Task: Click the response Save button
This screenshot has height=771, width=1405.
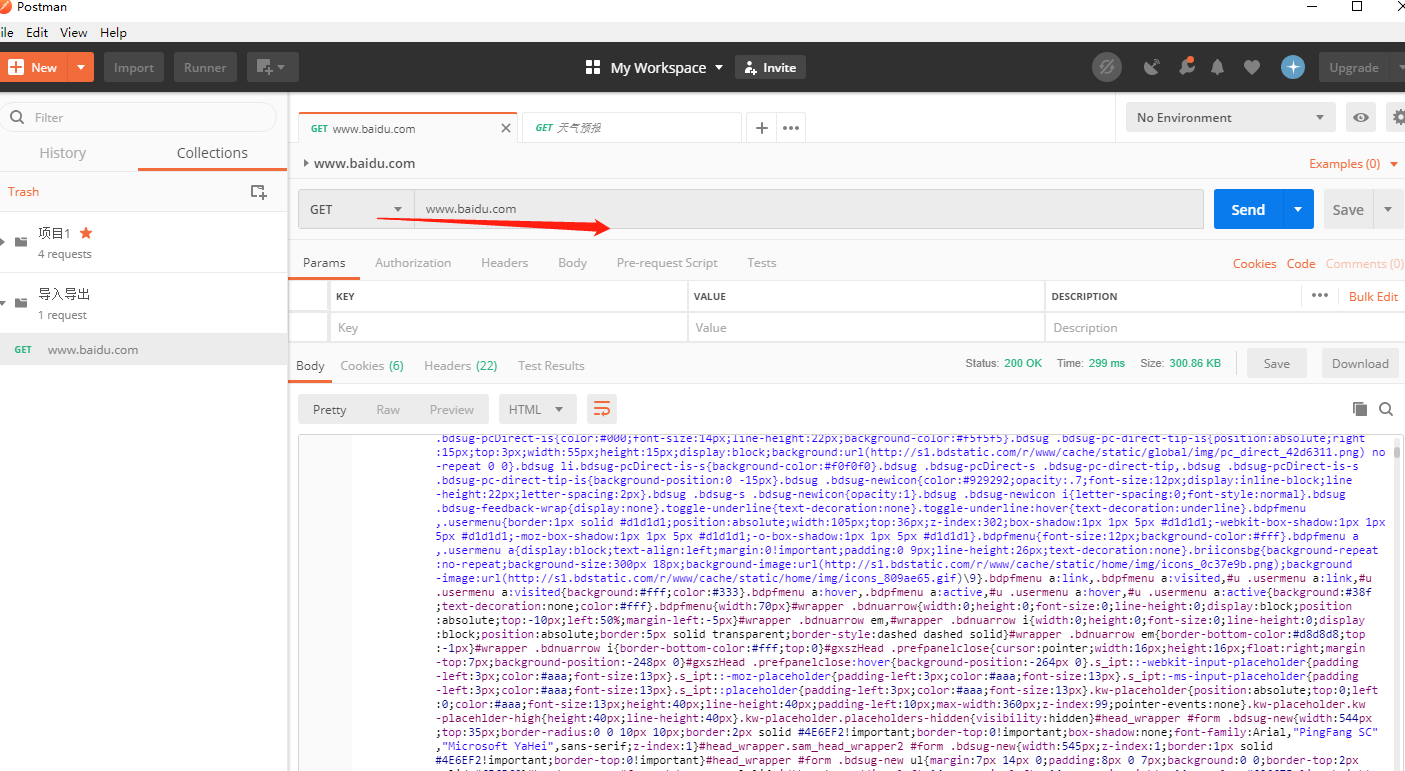Action: (1277, 364)
